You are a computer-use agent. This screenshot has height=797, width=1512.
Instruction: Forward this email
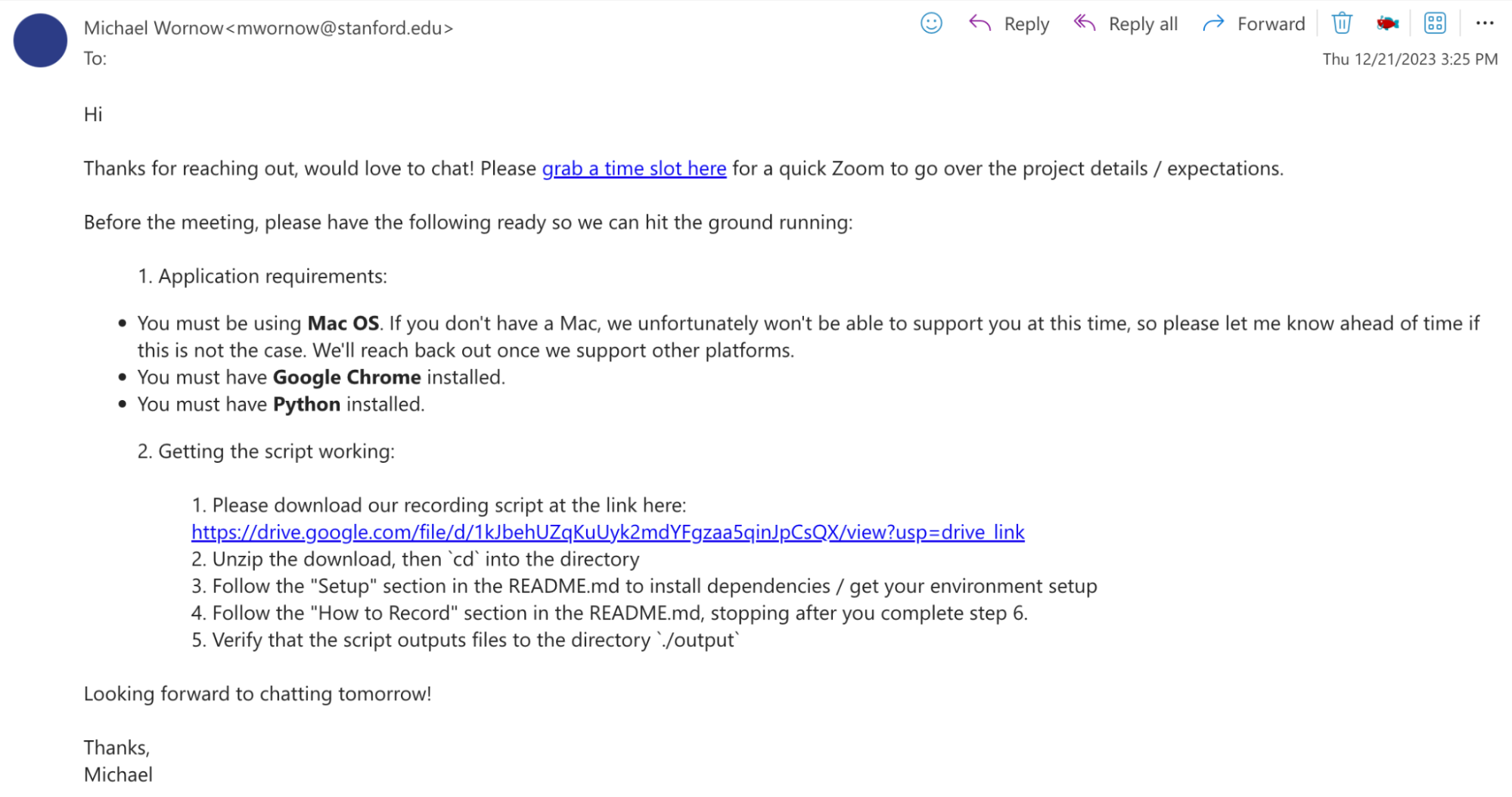[x=1253, y=24]
